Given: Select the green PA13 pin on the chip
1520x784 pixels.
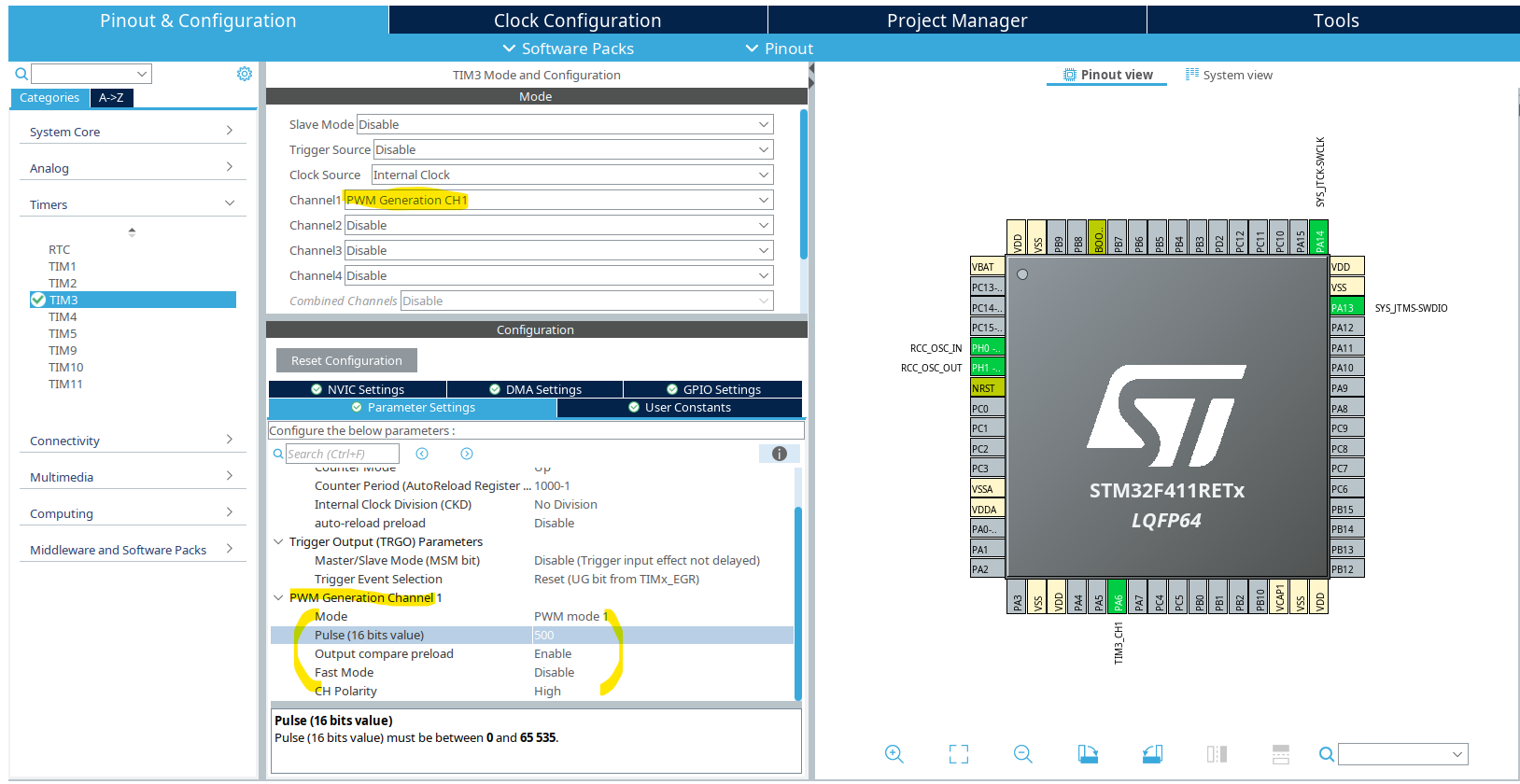Looking at the screenshot, I should click(1347, 307).
